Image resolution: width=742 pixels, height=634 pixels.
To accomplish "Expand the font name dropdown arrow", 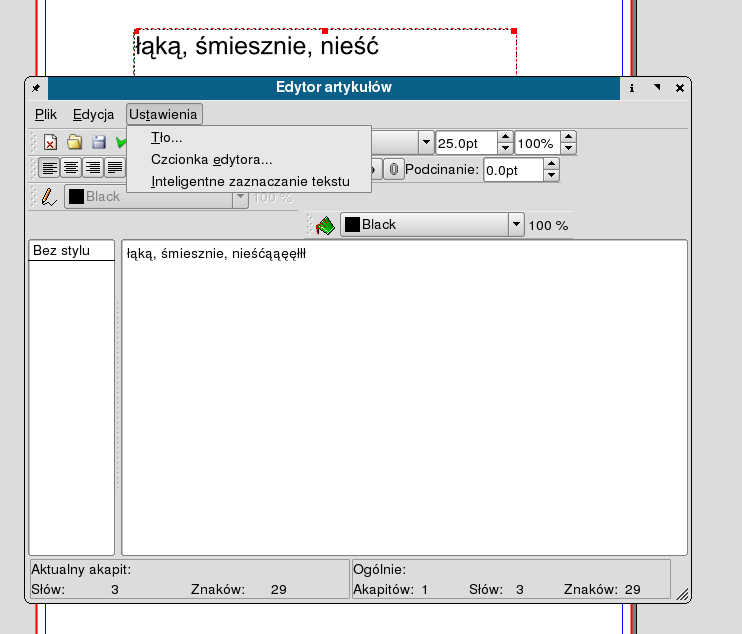I will click(x=426, y=143).
